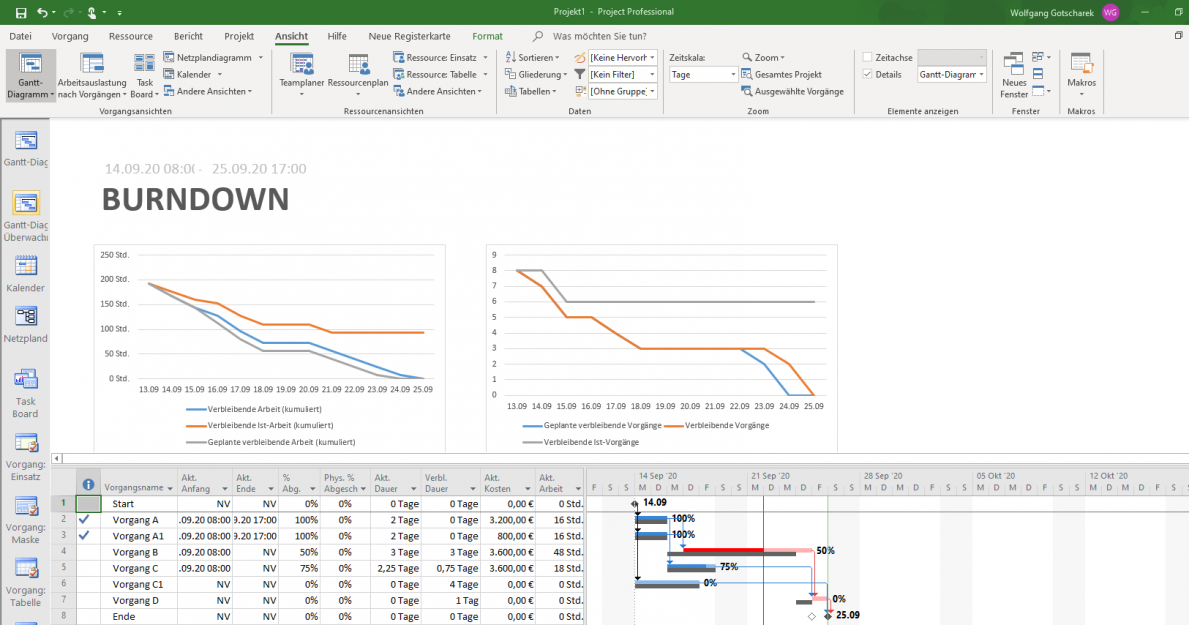Screen dimensions: 1189x625
Task: Toggle the Zeitachse checkbox
Action: [869, 56]
